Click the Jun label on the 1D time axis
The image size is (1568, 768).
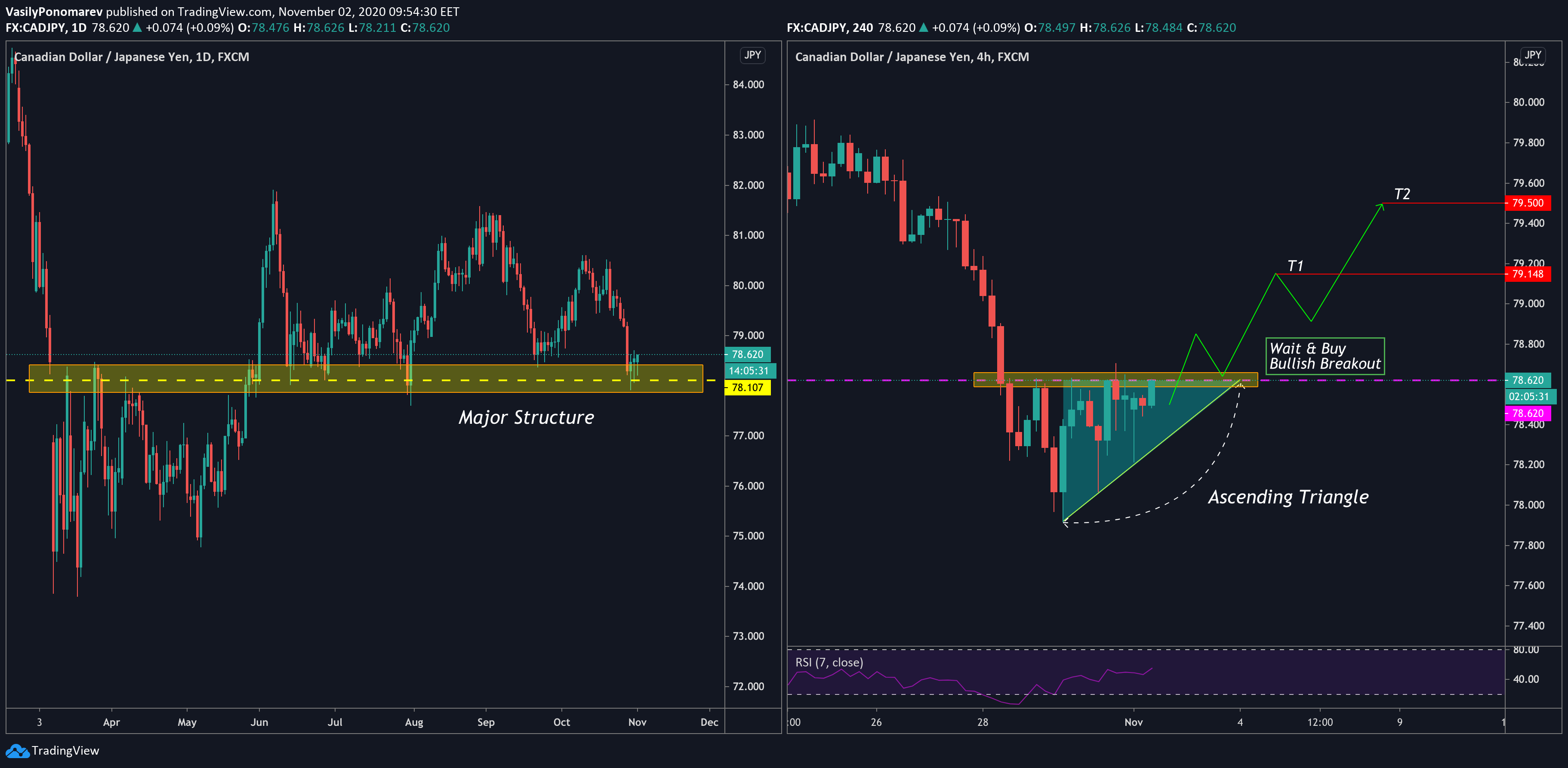259,723
